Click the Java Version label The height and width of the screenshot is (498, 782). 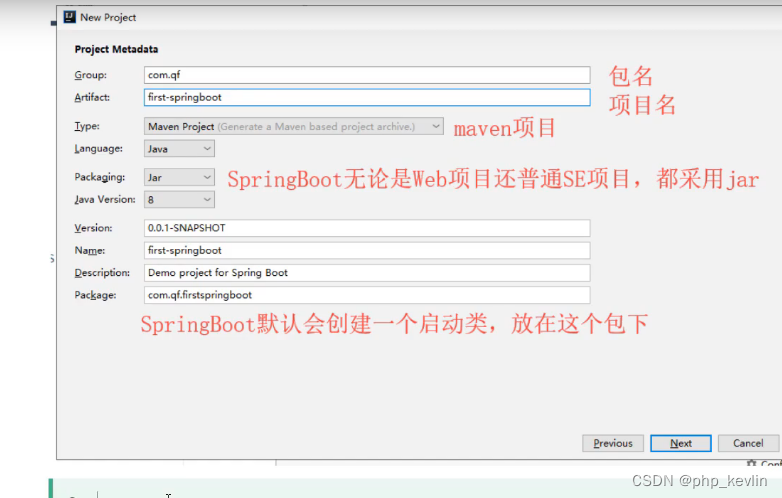coord(105,199)
